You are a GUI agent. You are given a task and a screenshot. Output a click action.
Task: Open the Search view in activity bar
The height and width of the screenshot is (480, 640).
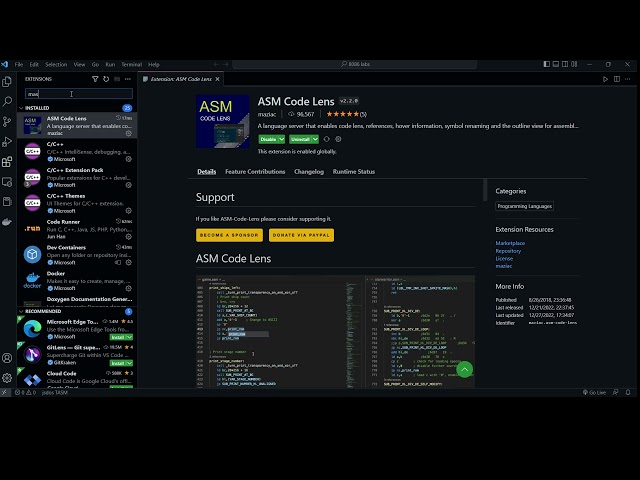(7, 102)
